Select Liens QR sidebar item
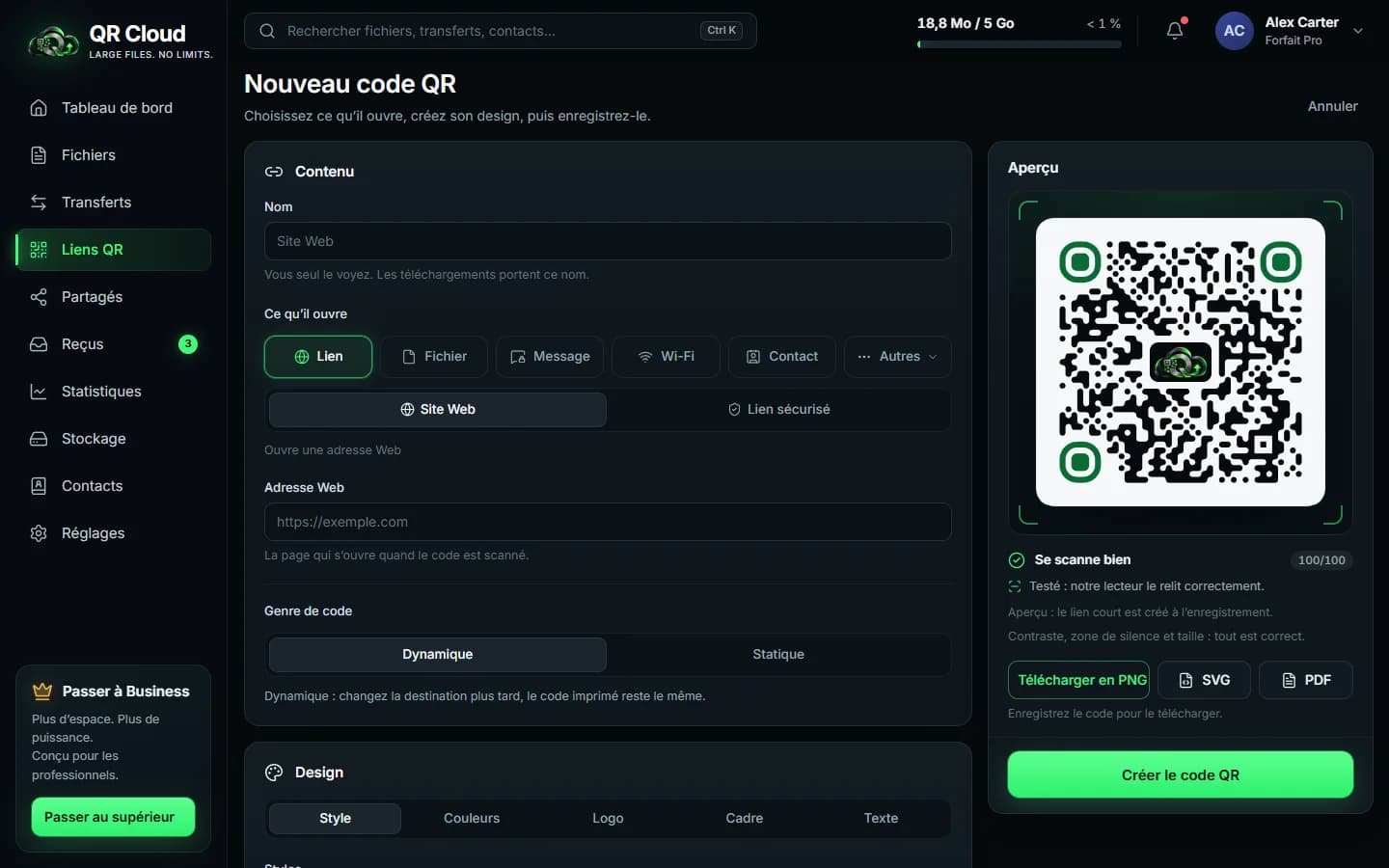The image size is (1389, 868). coord(113,250)
